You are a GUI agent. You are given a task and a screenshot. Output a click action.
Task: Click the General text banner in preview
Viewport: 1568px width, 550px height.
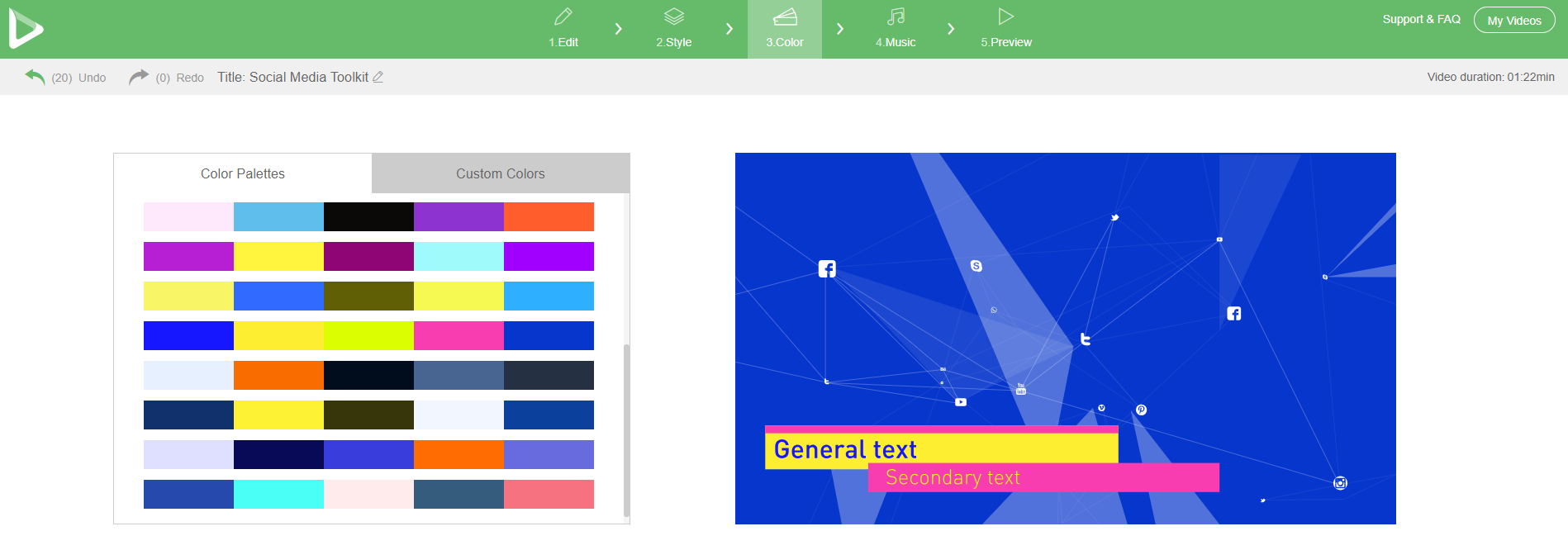click(x=942, y=448)
